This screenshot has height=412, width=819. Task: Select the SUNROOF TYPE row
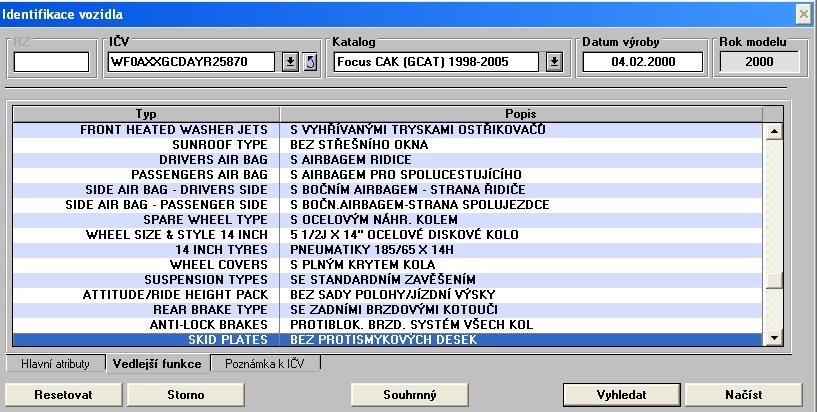(220, 145)
